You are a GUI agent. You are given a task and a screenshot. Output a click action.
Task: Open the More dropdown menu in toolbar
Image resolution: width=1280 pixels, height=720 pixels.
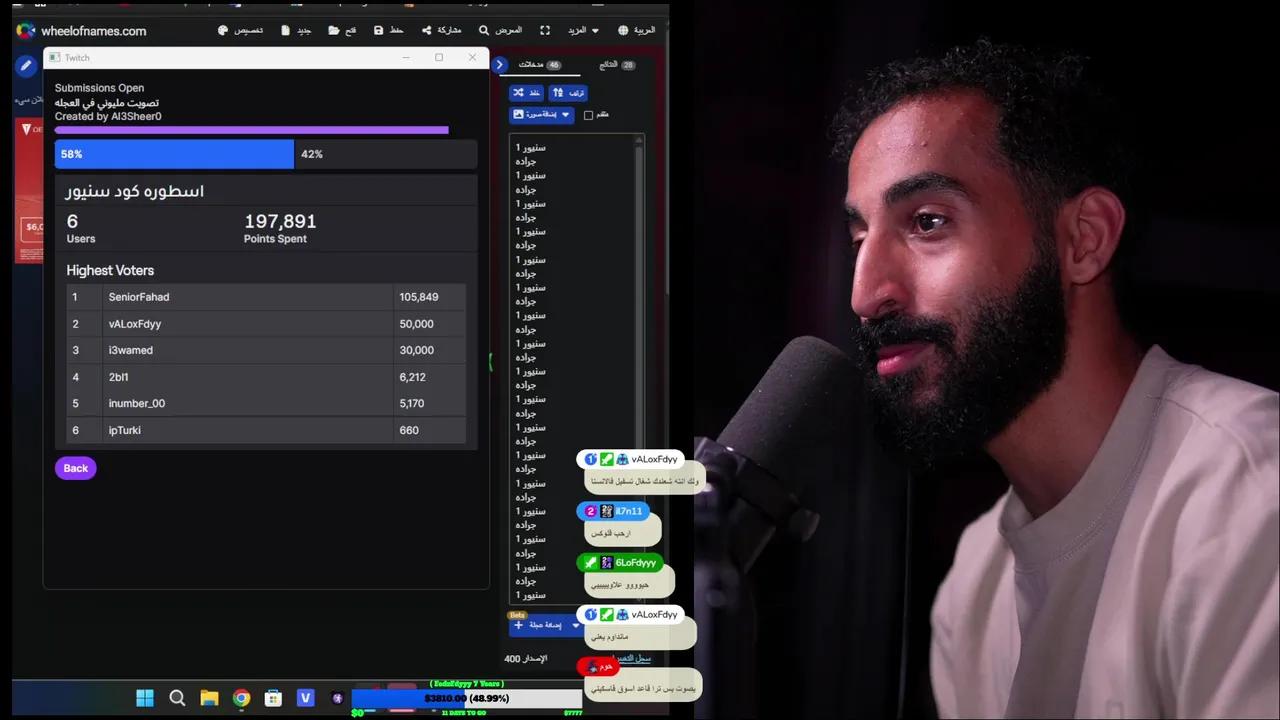click(583, 30)
